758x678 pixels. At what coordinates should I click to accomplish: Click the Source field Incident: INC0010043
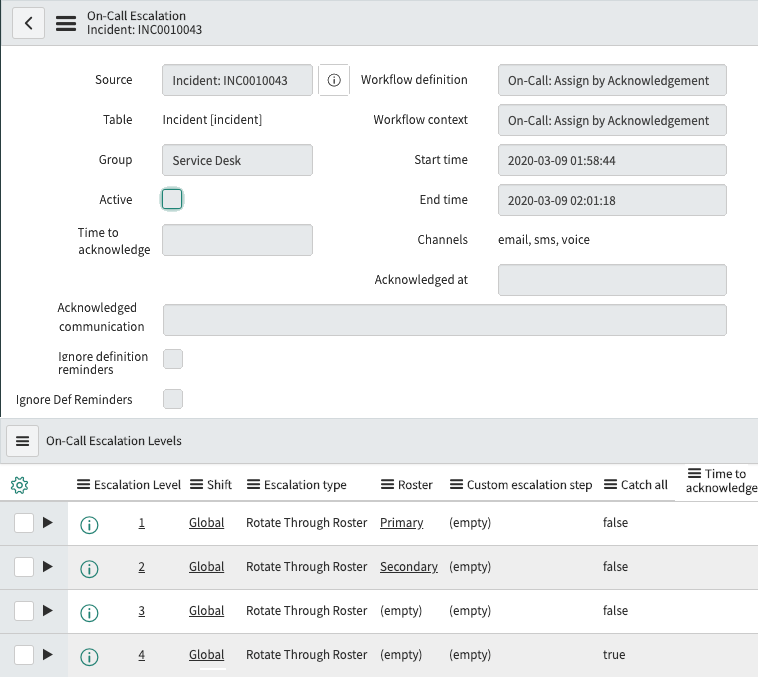pyautogui.click(x=237, y=80)
